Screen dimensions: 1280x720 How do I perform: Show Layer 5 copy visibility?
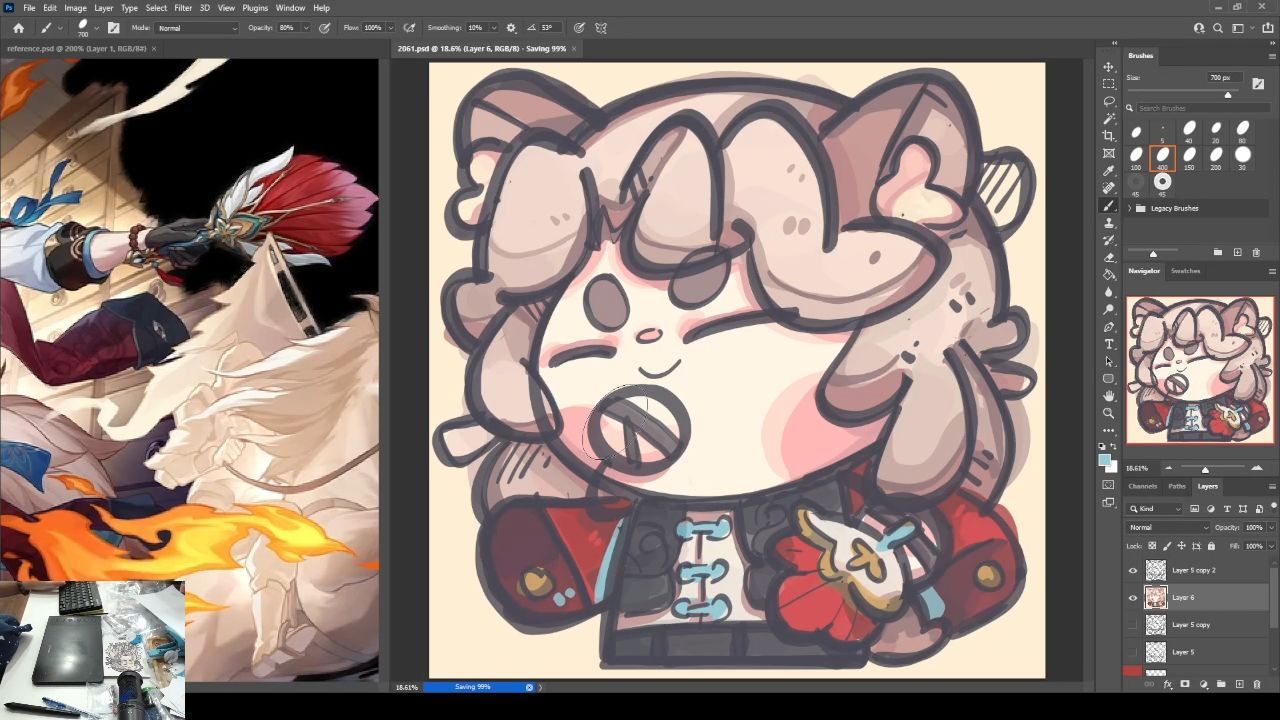[x=1133, y=625]
